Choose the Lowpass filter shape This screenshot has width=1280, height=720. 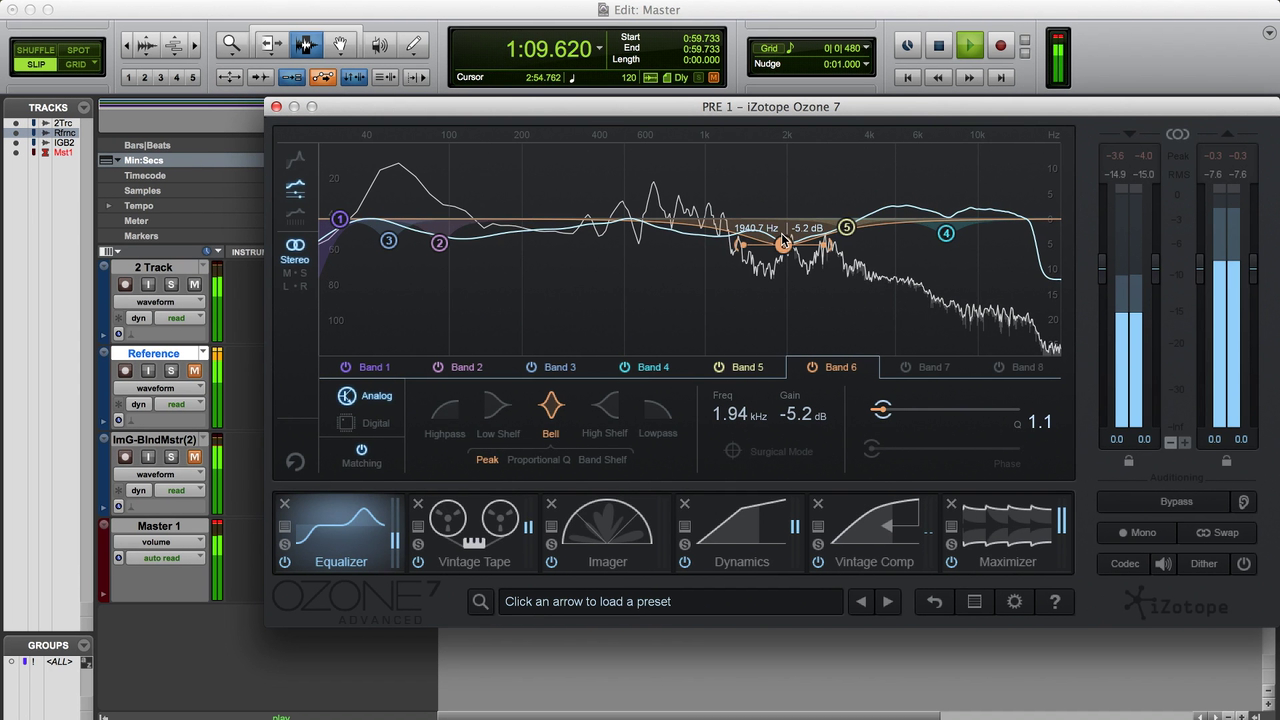657,415
